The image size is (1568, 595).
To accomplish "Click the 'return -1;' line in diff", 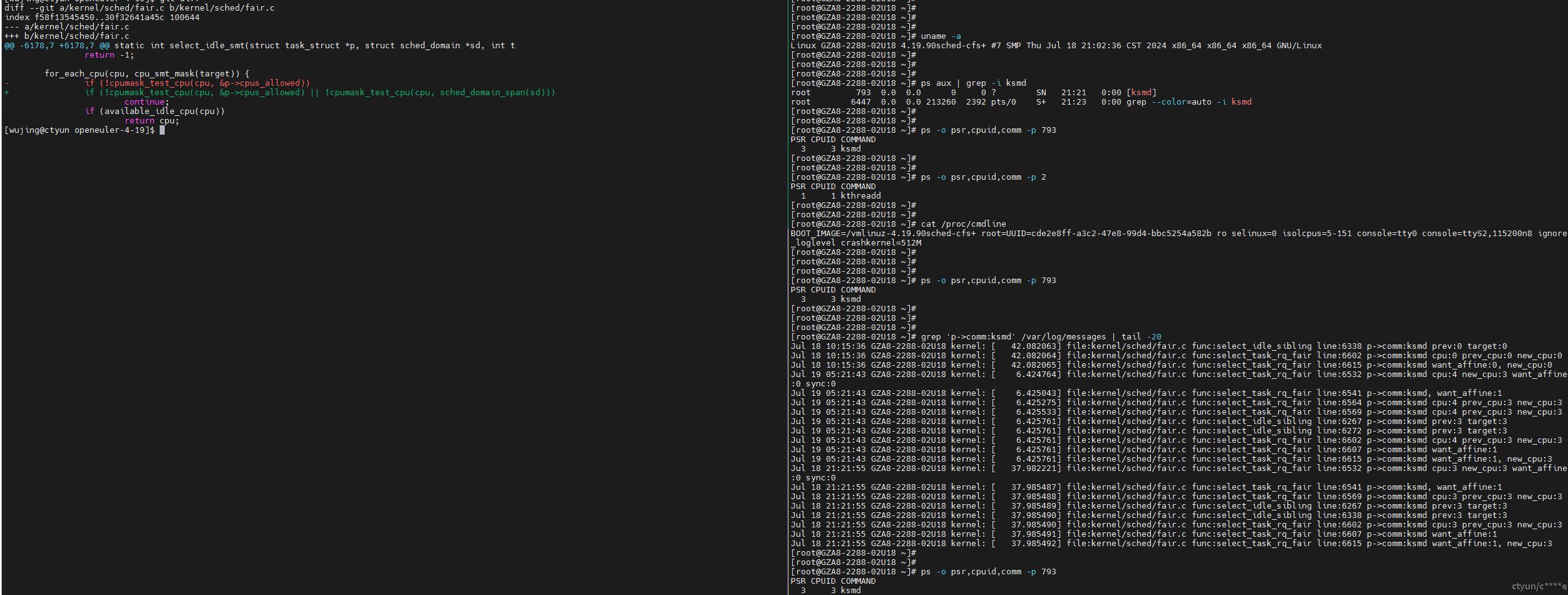I will [x=110, y=55].
